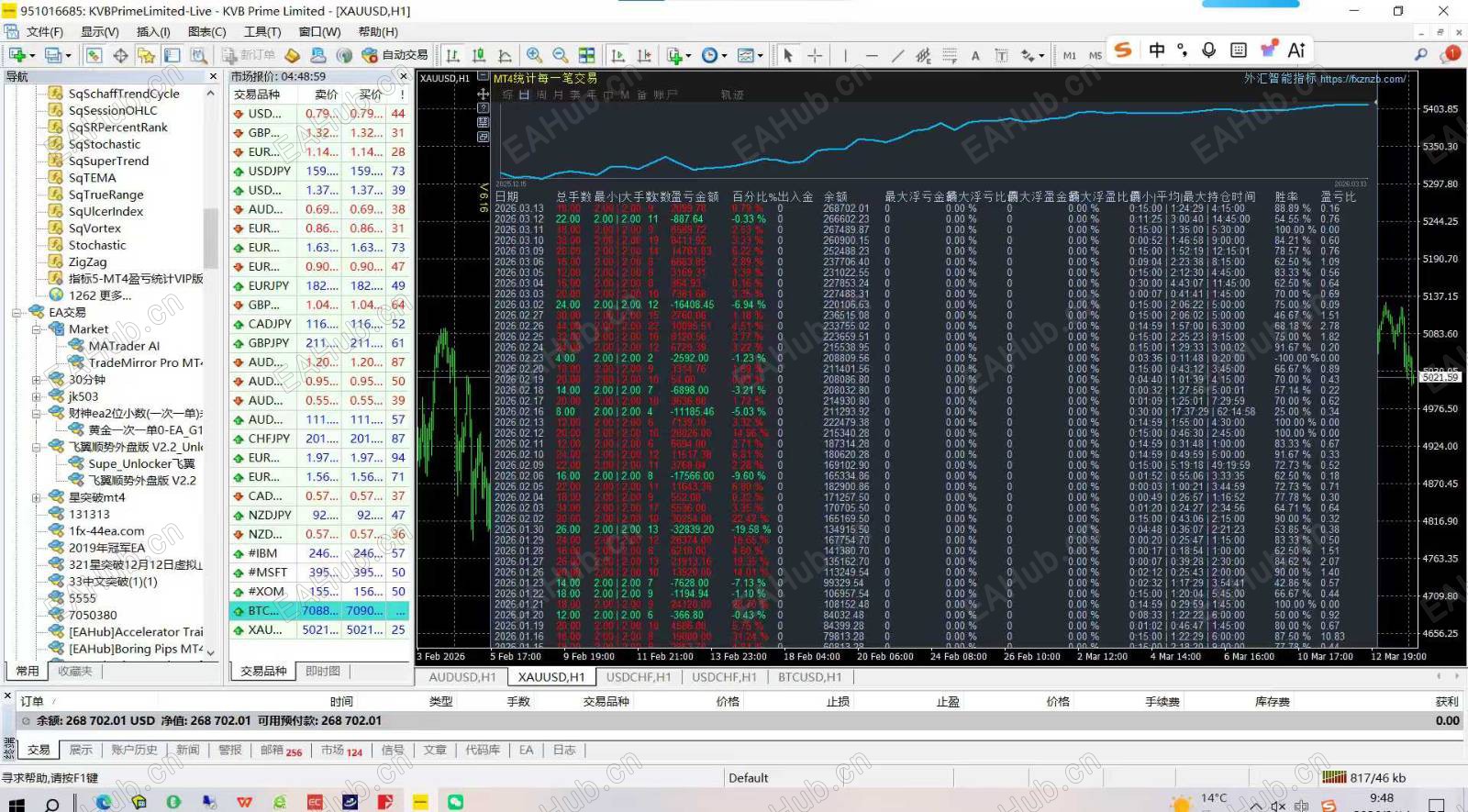This screenshot has width=1468, height=812.
Task: Open the new chart dropdown arrow
Action: click(x=33, y=56)
